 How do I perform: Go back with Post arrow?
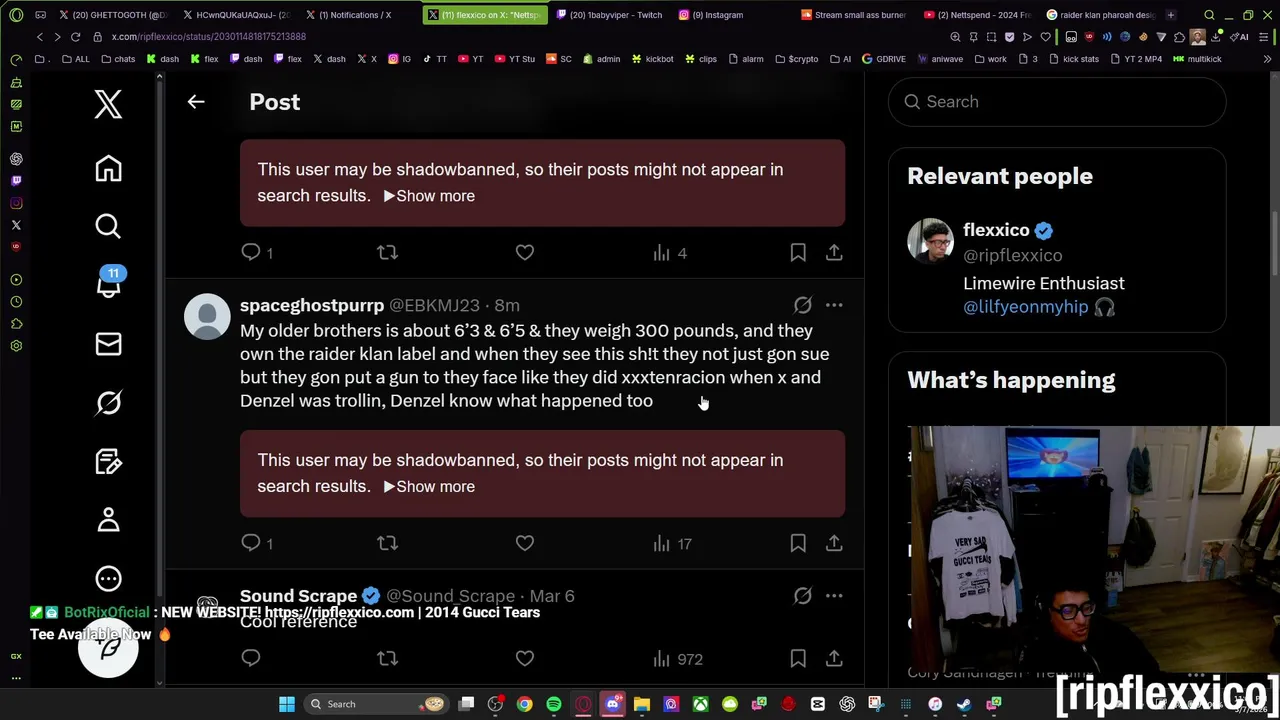tap(196, 101)
